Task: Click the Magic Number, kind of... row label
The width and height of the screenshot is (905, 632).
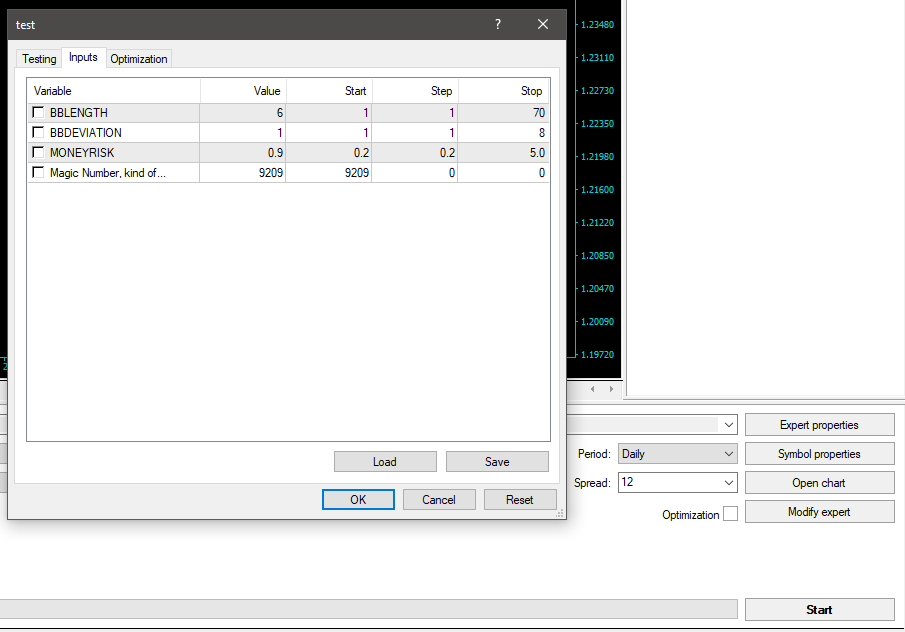Action: [107, 173]
